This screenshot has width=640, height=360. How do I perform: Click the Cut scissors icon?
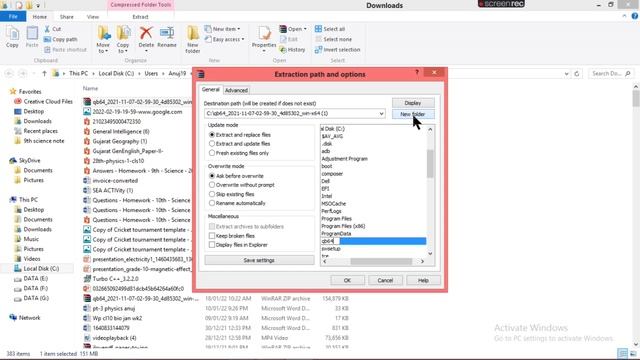tap(47, 29)
